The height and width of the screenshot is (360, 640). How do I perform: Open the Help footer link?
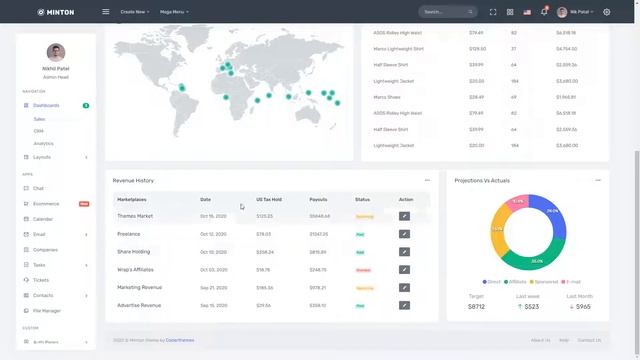pyautogui.click(x=564, y=340)
